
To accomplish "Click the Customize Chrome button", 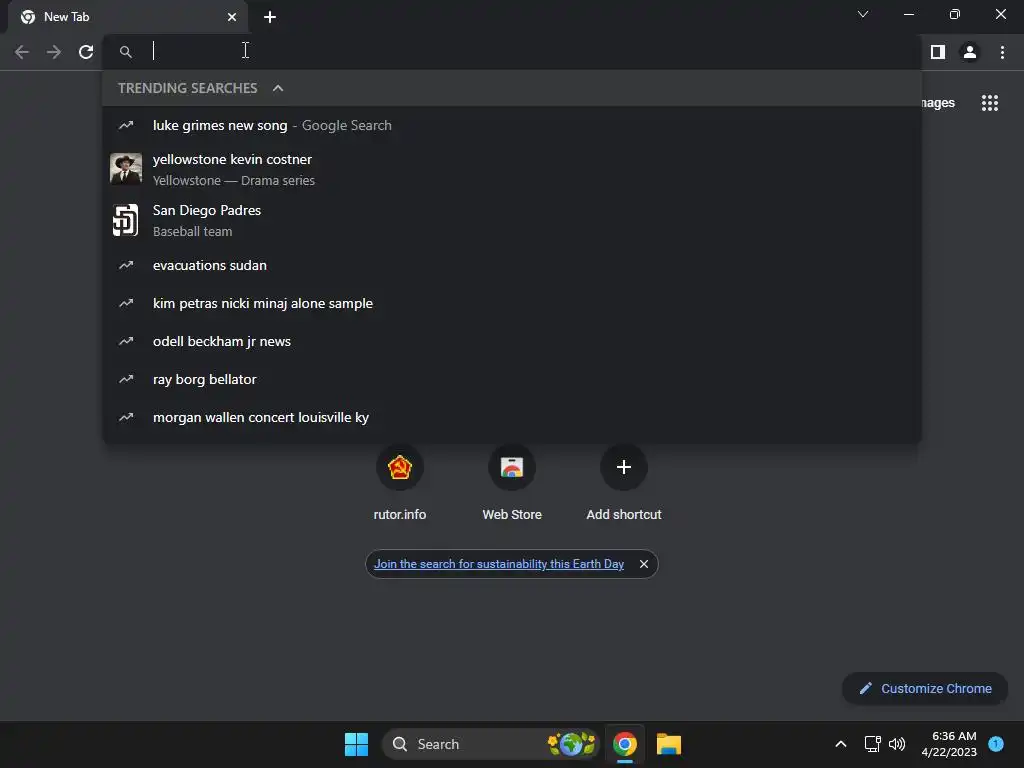I will pyautogui.click(x=925, y=688).
